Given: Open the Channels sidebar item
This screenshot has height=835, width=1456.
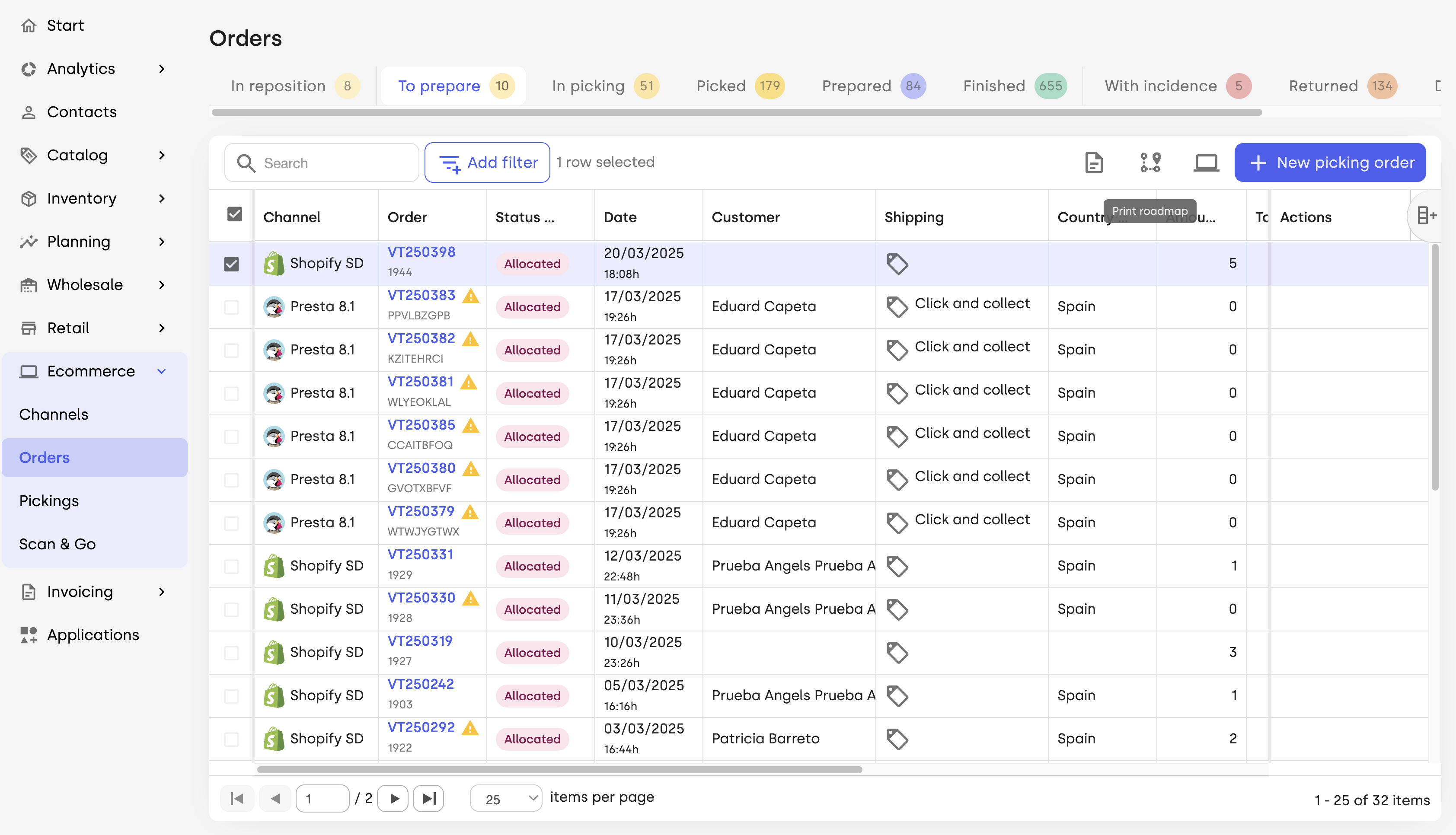Looking at the screenshot, I should pos(95,414).
